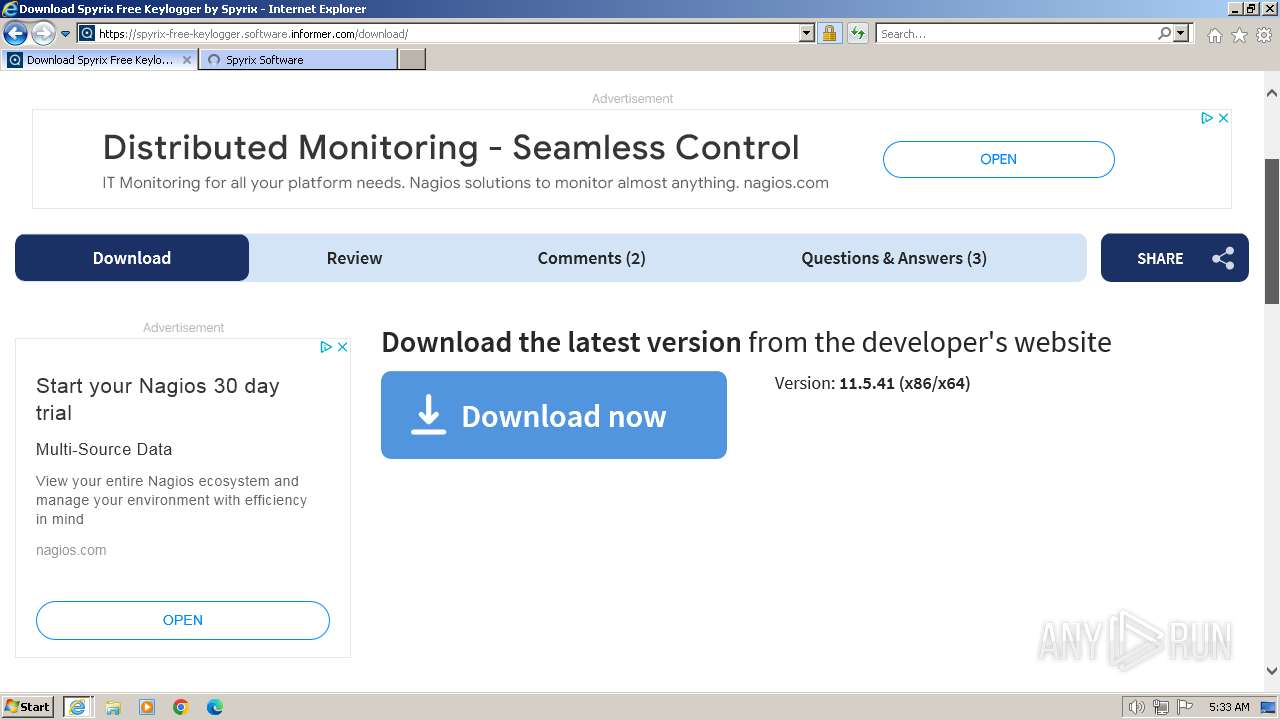
Task: Open Internet Explorer from the taskbar
Action: pyautogui.click(x=78, y=707)
